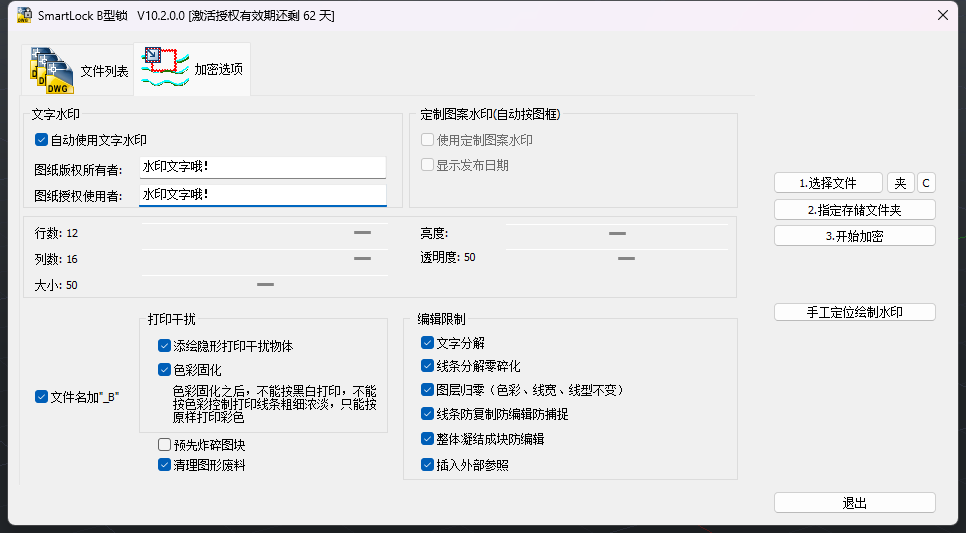Toggle 图层归零 checkbox
The width and height of the screenshot is (966, 533).
(x=427, y=390)
